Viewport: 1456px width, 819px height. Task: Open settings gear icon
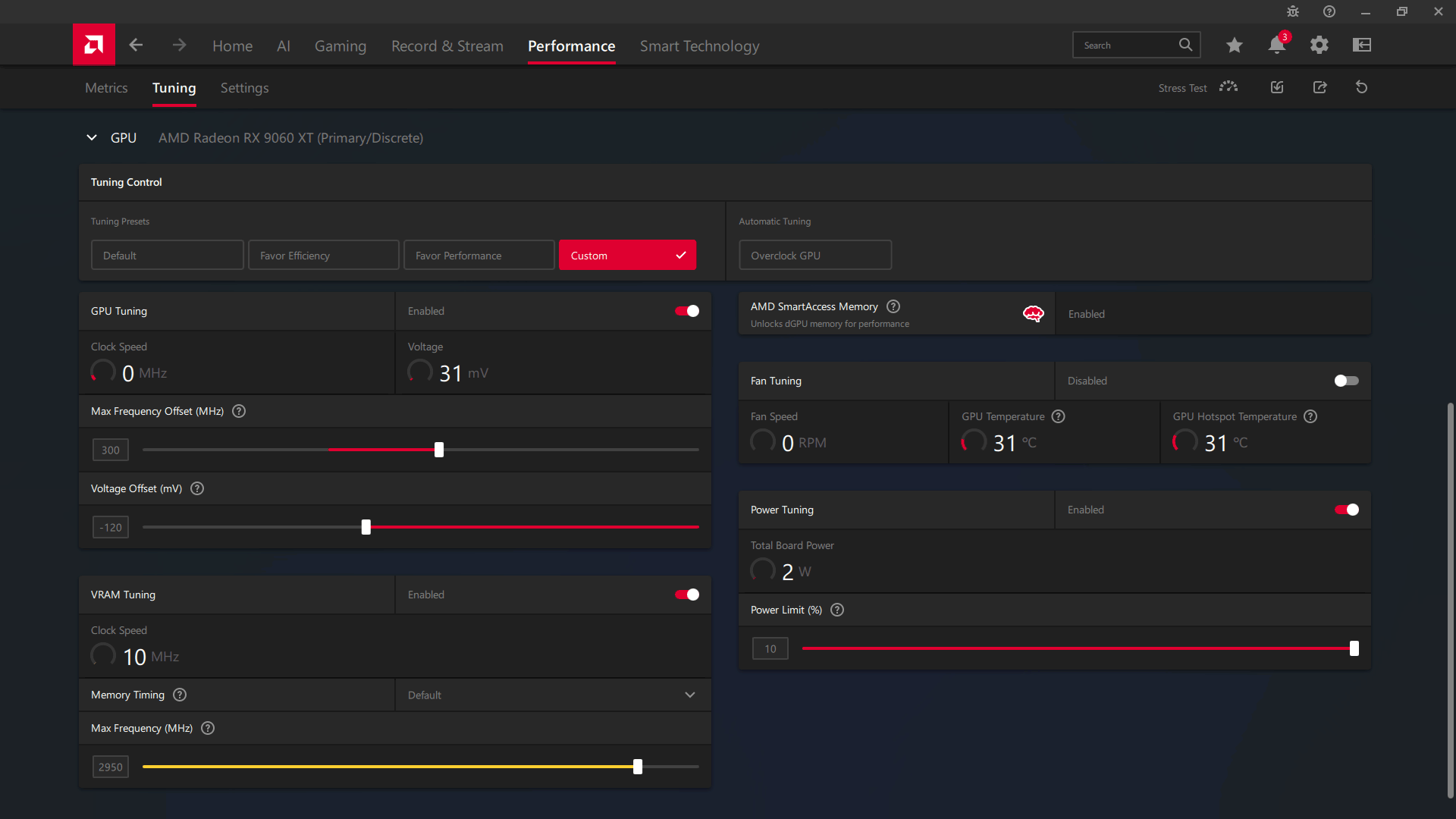pos(1319,45)
